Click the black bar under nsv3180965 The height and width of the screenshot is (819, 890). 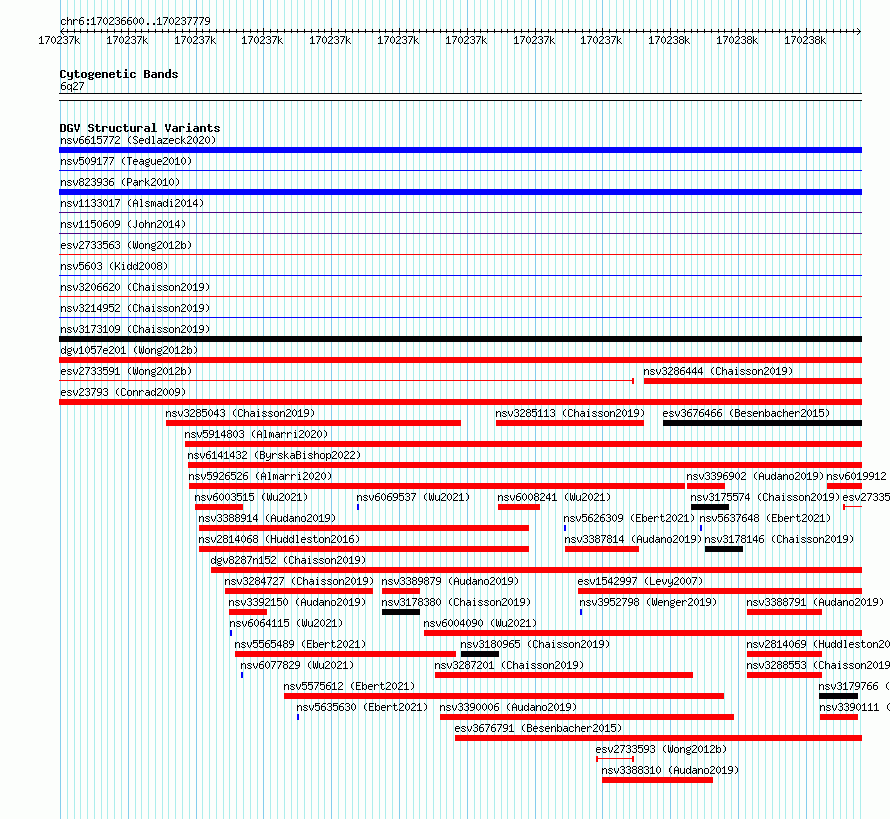pyautogui.click(x=480, y=654)
